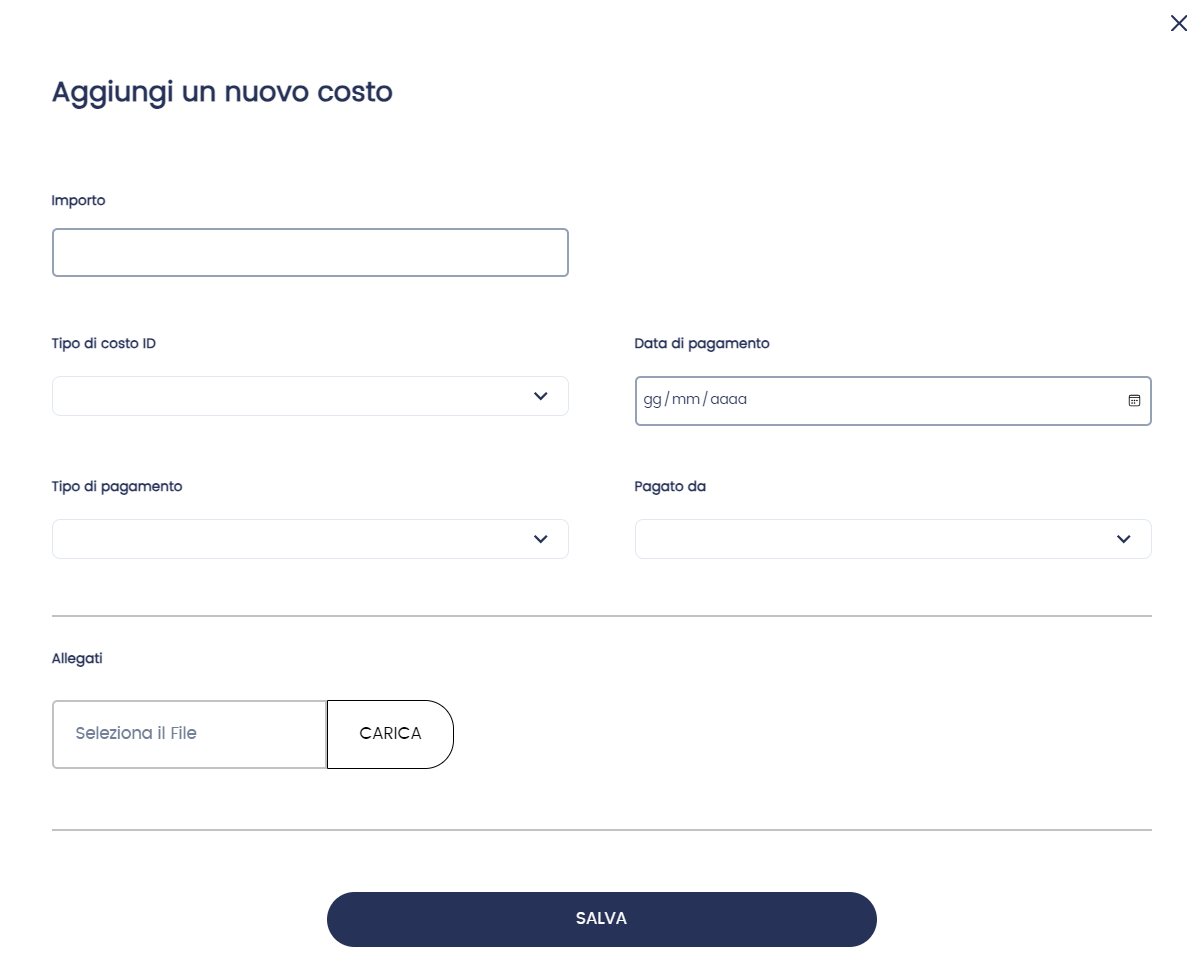Expand the Tipo di costo ID select box
Screen dimensions: 1194x960
point(290,396)
